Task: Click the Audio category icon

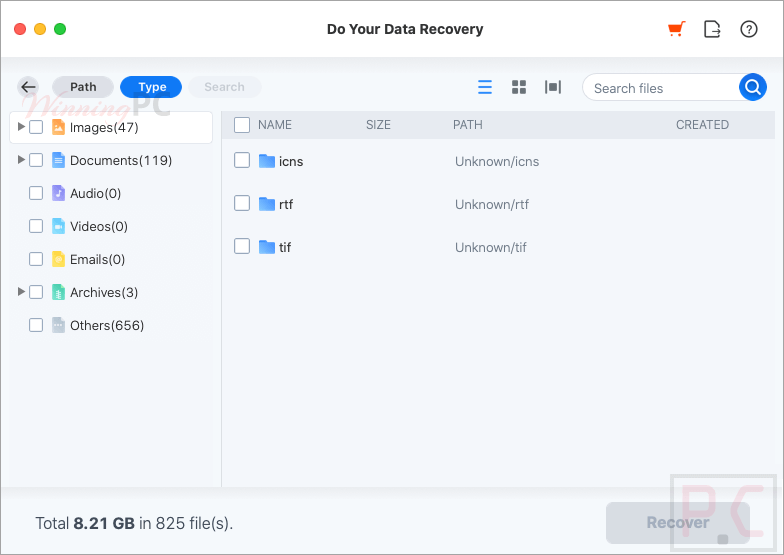Action: [58, 193]
